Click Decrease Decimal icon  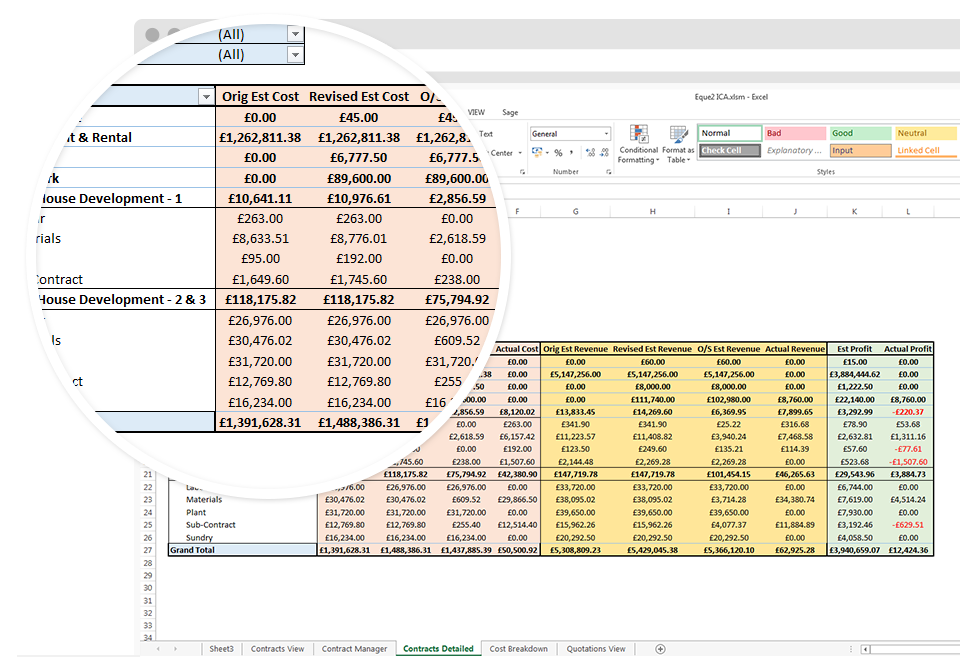601,153
